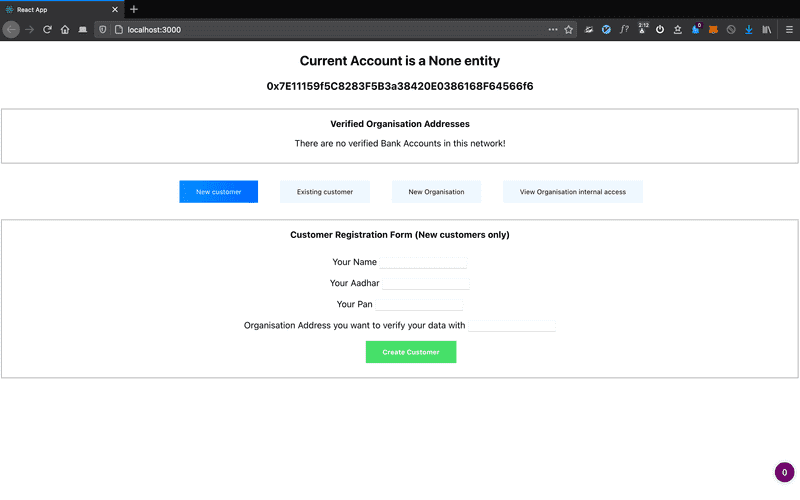This screenshot has height=500, width=800.
Task: Open a new browser tab
Action: (x=134, y=9)
